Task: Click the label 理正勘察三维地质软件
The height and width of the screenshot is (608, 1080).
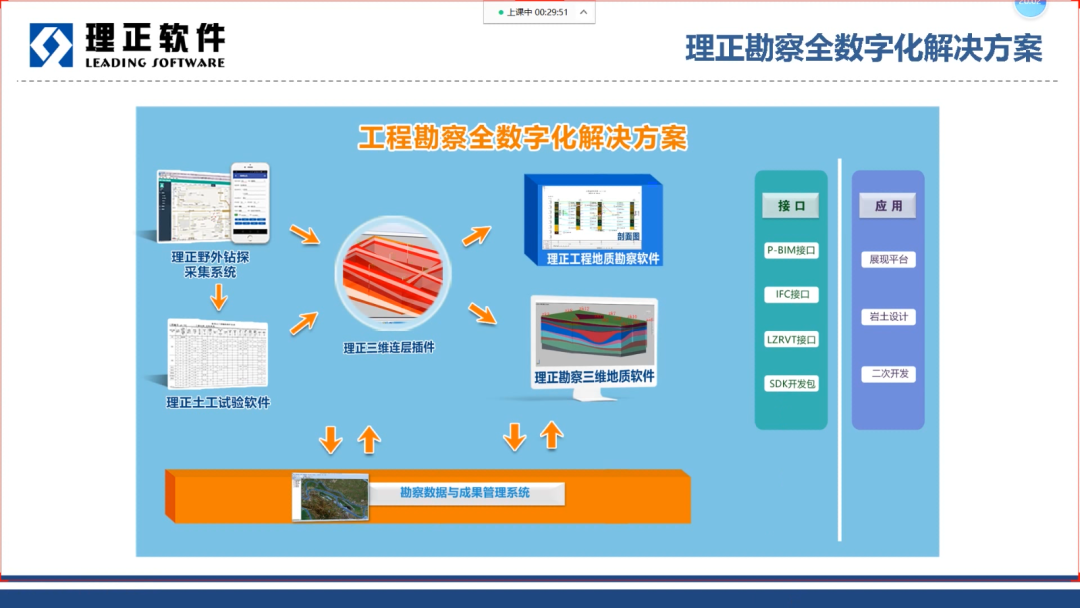Action: [594, 377]
